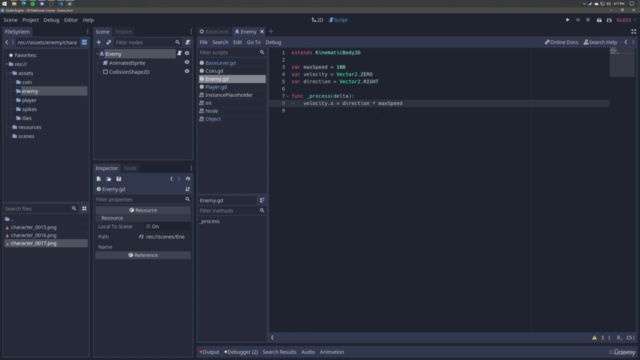This screenshot has width=640, height=360.
Task: Collapse the res:// root folder
Action: (x=7, y=64)
